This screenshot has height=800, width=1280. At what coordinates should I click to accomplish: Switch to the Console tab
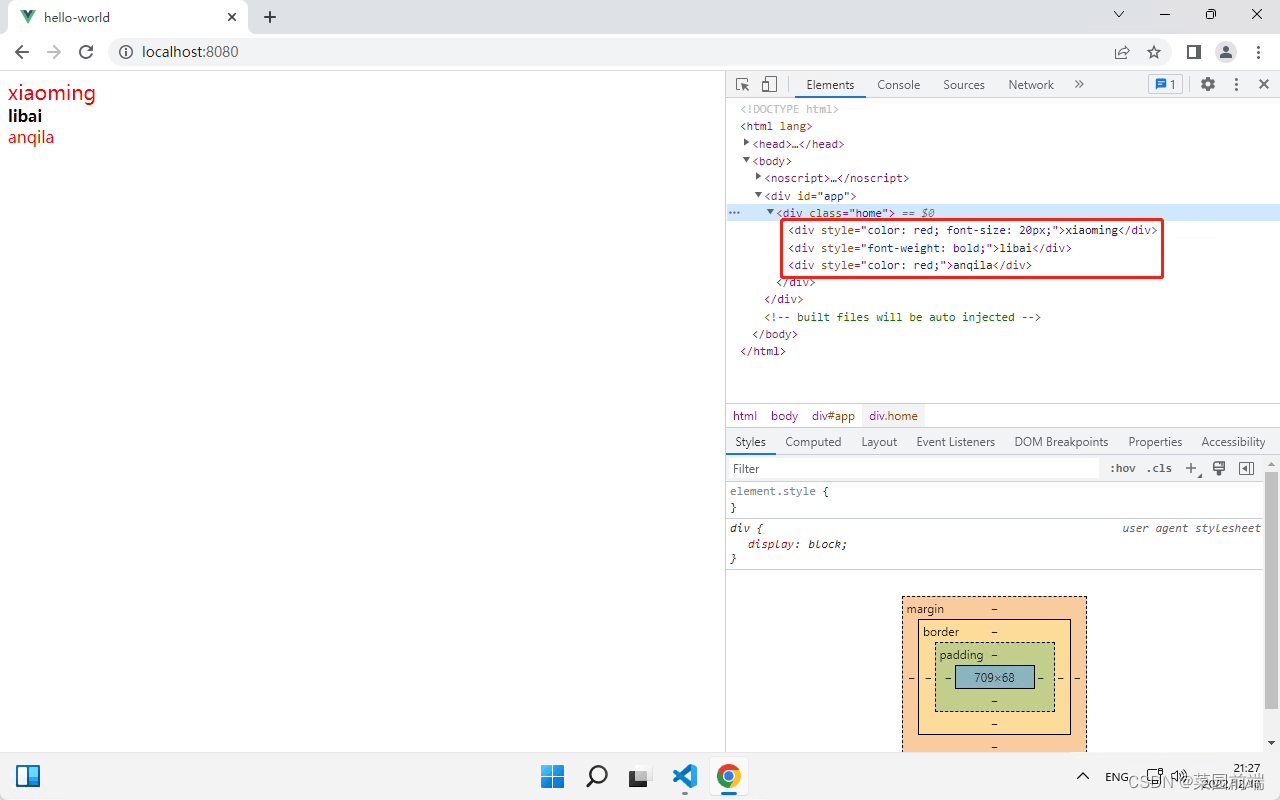[898, 85]
